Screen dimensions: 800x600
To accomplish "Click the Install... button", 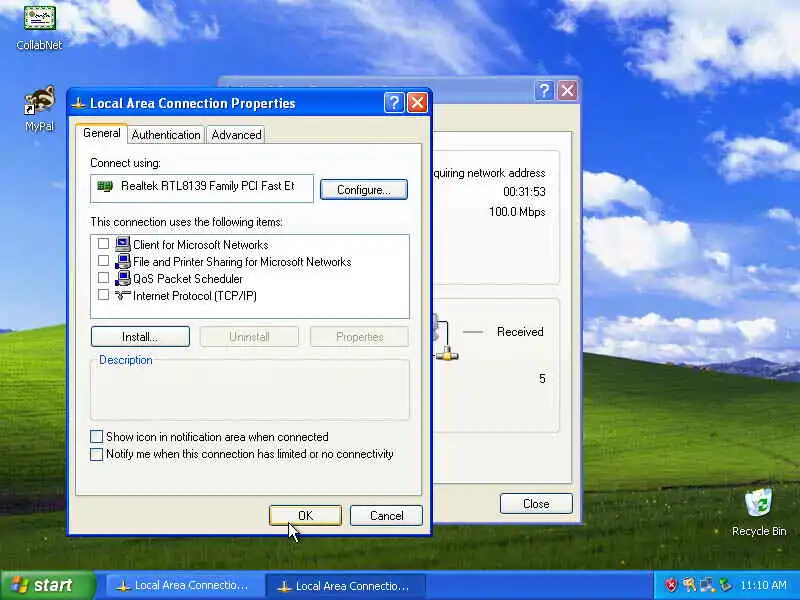I will click(140, 337).
